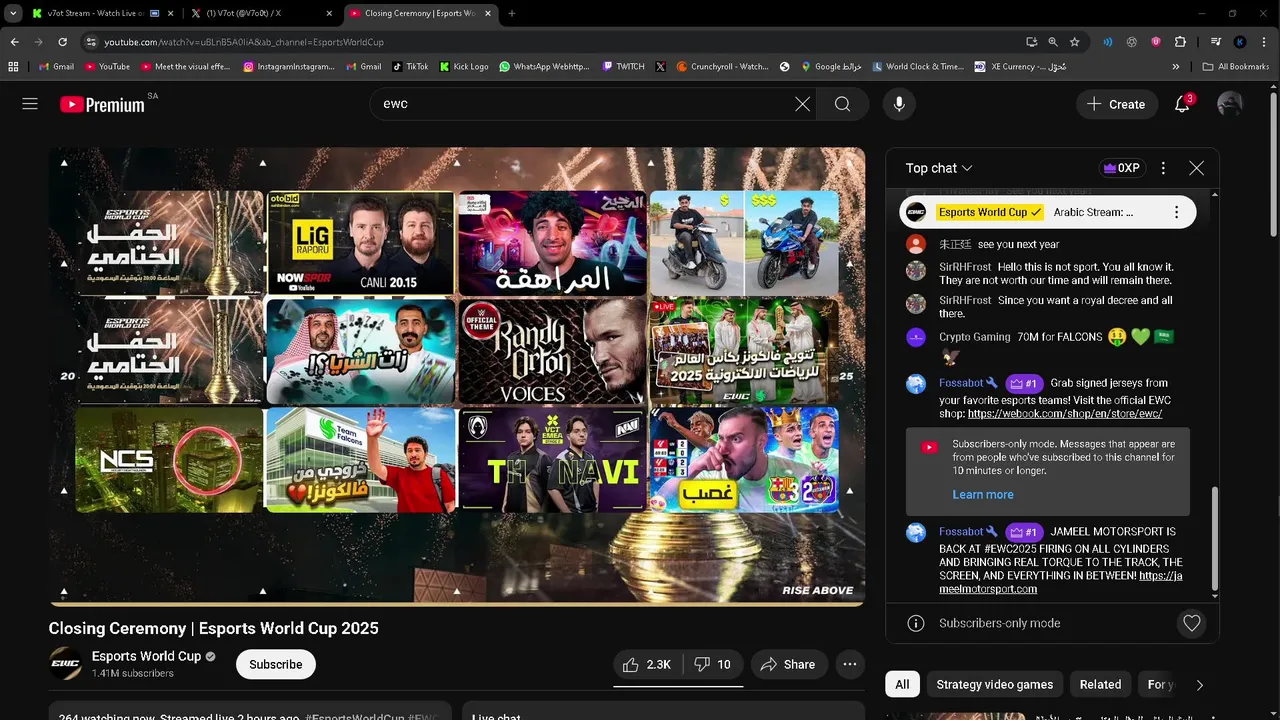Select the All filter chip
Viewport: 1280px width, 720px height.
pos(902,684)
